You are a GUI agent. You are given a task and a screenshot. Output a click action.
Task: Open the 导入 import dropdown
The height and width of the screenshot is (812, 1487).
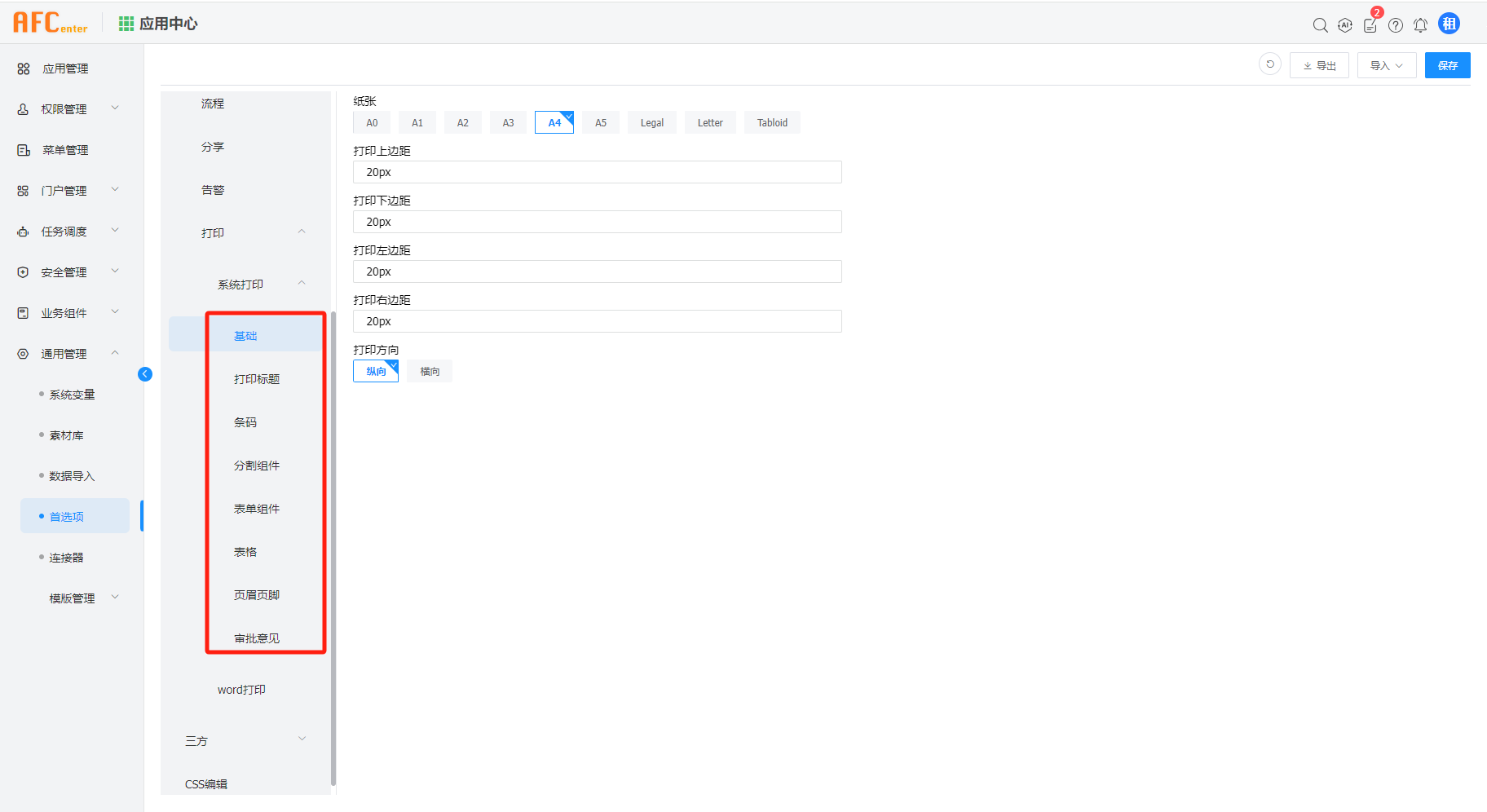1386,65
